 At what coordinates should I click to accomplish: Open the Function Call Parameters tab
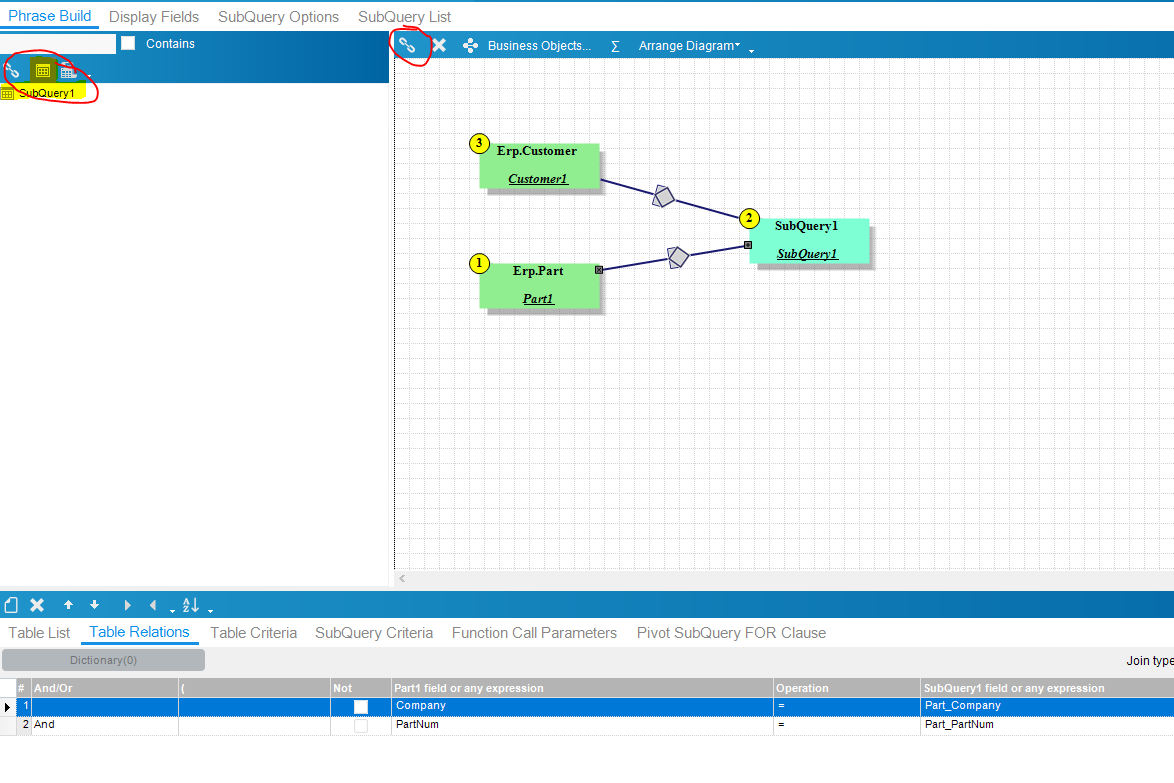(534, 633)
